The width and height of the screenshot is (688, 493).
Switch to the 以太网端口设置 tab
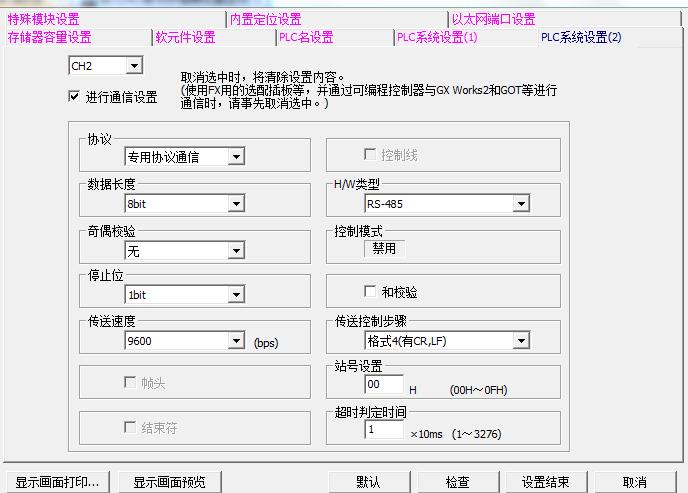(493, 19)
